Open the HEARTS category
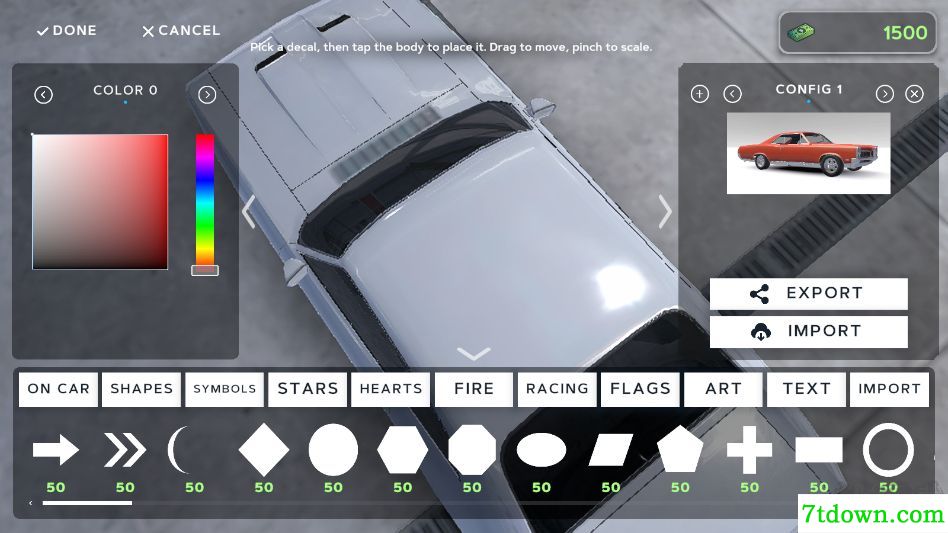Image resolution: width=948 pixels, height=533 pixels. pos(391,389)
